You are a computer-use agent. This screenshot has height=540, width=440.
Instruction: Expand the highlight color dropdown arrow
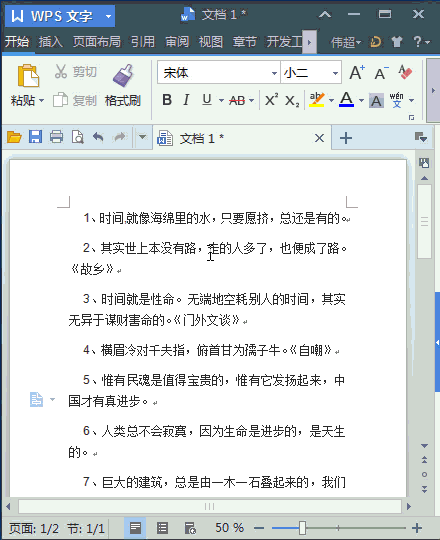(x=331, y=101)
